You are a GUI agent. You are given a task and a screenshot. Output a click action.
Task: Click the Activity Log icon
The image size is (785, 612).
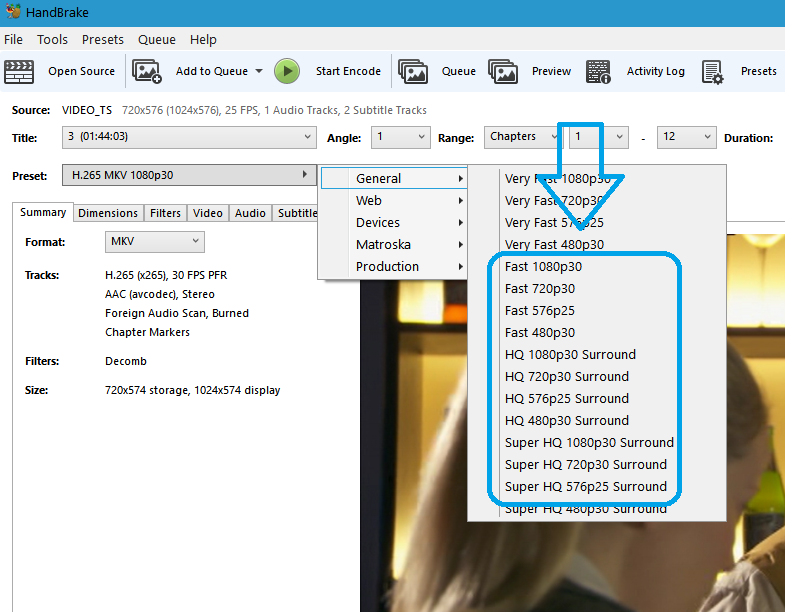pyautogui.click(x=598, y=72)
